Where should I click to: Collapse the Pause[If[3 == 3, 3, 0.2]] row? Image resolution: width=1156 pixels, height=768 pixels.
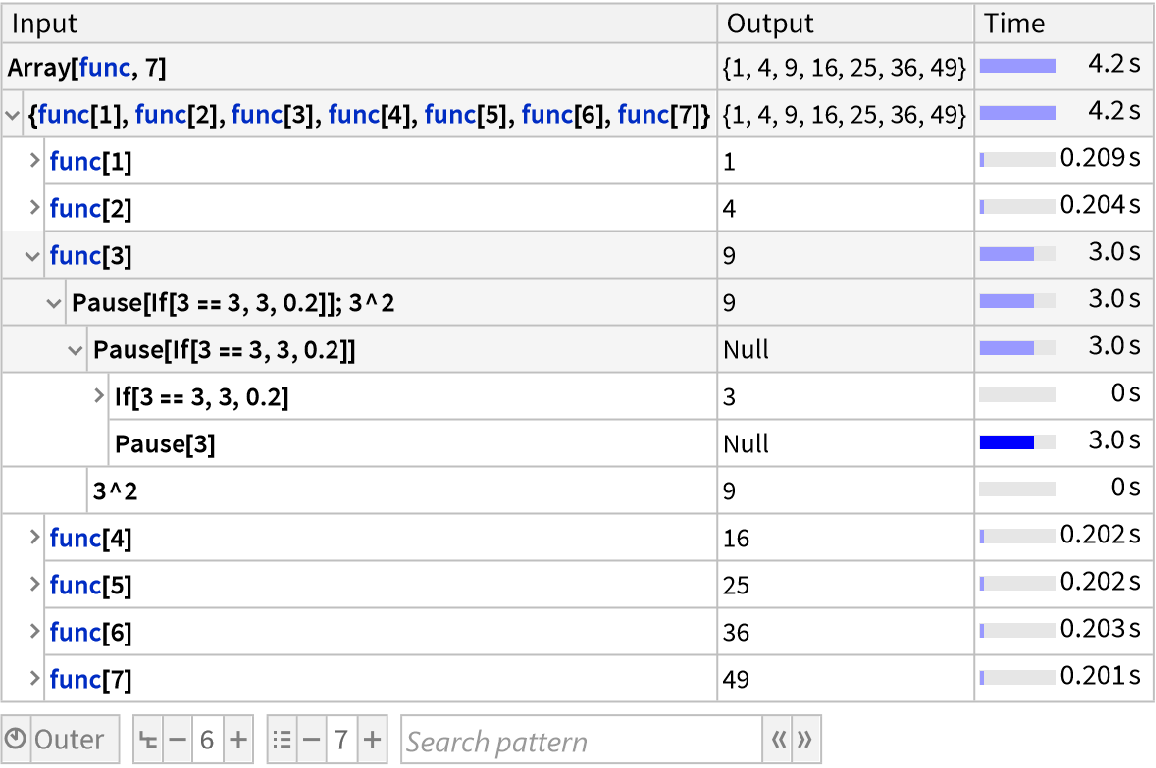pos(72,349)
